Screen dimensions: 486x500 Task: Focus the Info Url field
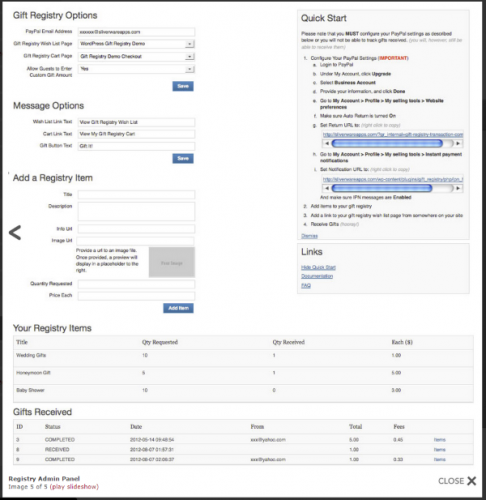(136, 229)
